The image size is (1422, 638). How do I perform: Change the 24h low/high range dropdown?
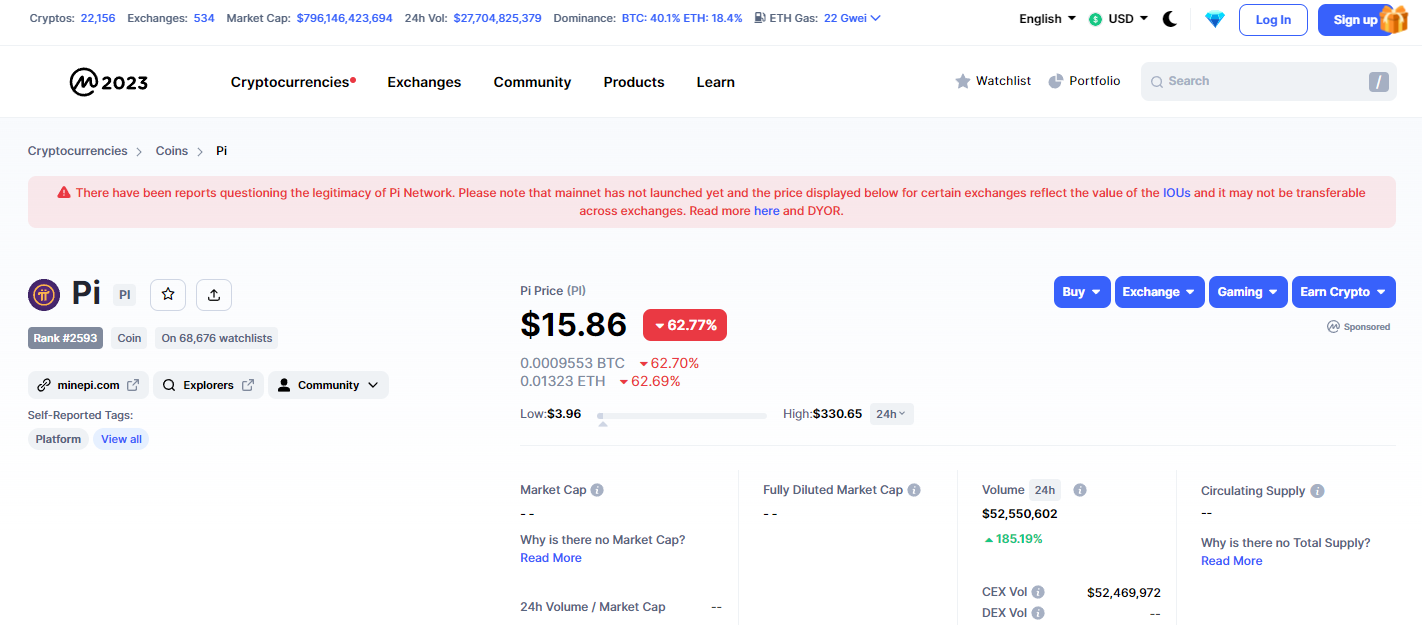click(892, 414)
